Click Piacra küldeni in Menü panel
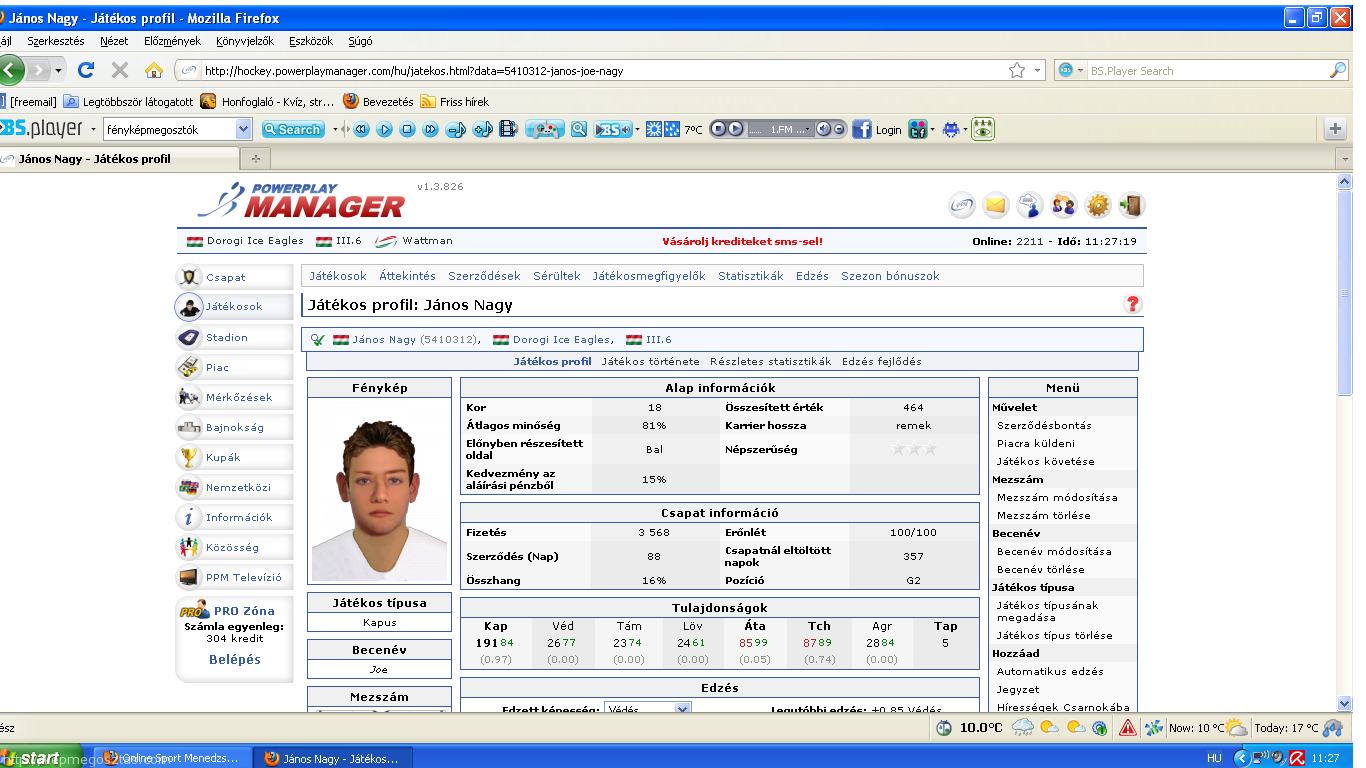 click(x=1036, y=443)
